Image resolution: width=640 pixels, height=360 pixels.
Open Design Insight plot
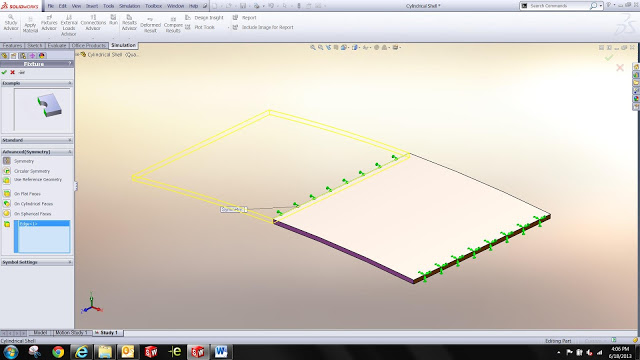click(x=204, y=18)
